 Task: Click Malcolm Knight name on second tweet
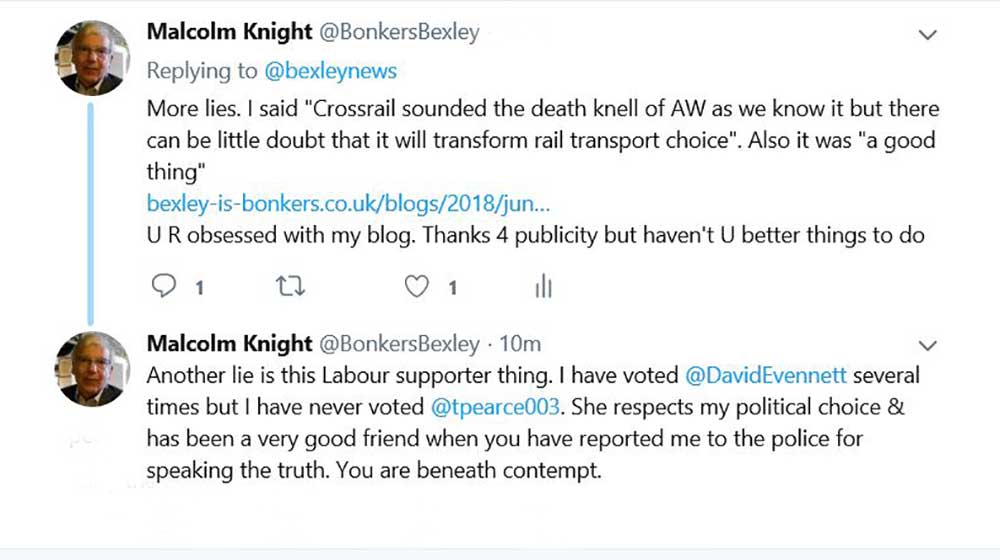pyautogui.click(x=229, y=344)
